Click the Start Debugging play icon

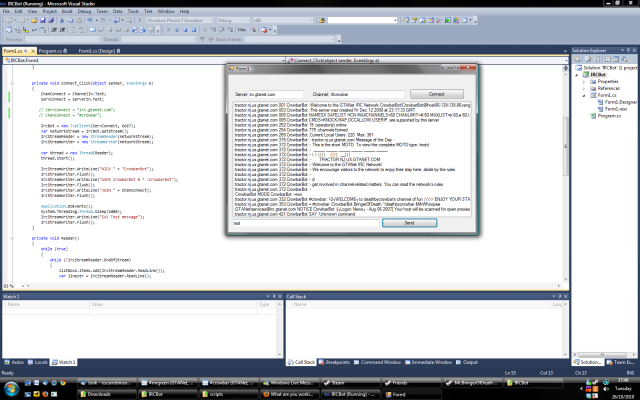click(140, 20)
